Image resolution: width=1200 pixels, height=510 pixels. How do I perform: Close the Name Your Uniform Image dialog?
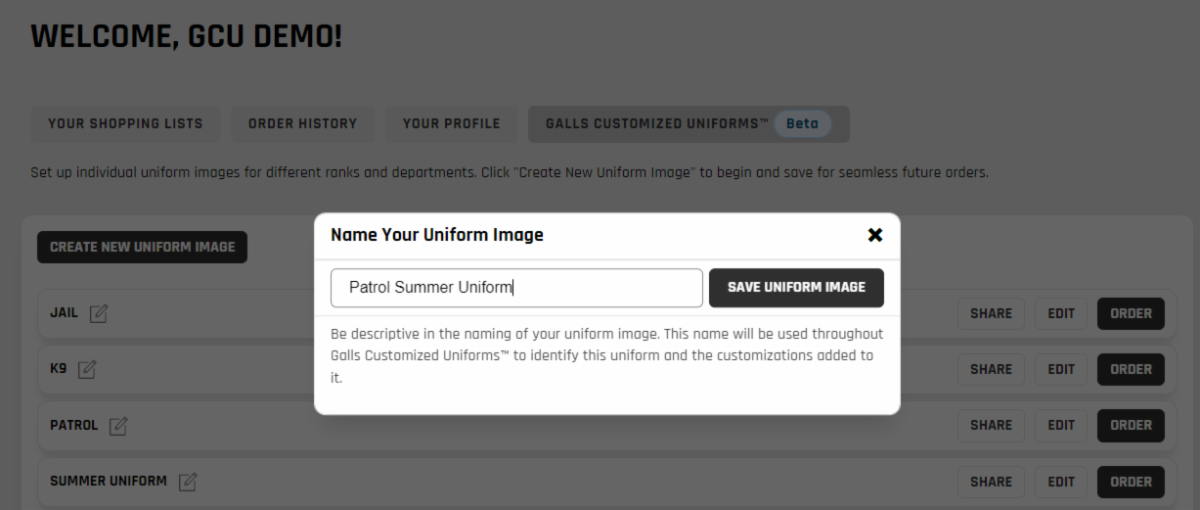pos(875,235)
